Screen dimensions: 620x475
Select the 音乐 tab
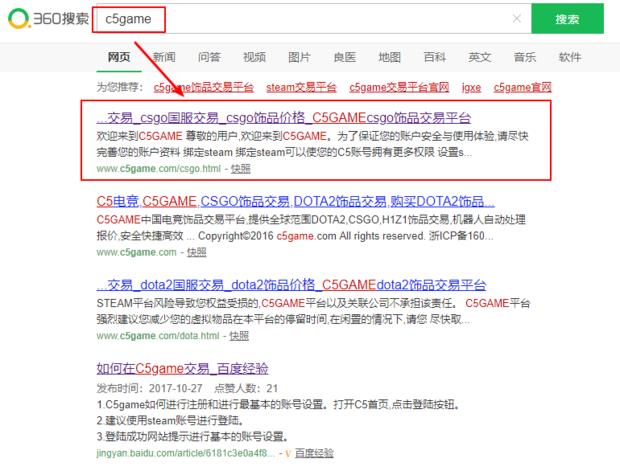[525, 57]
